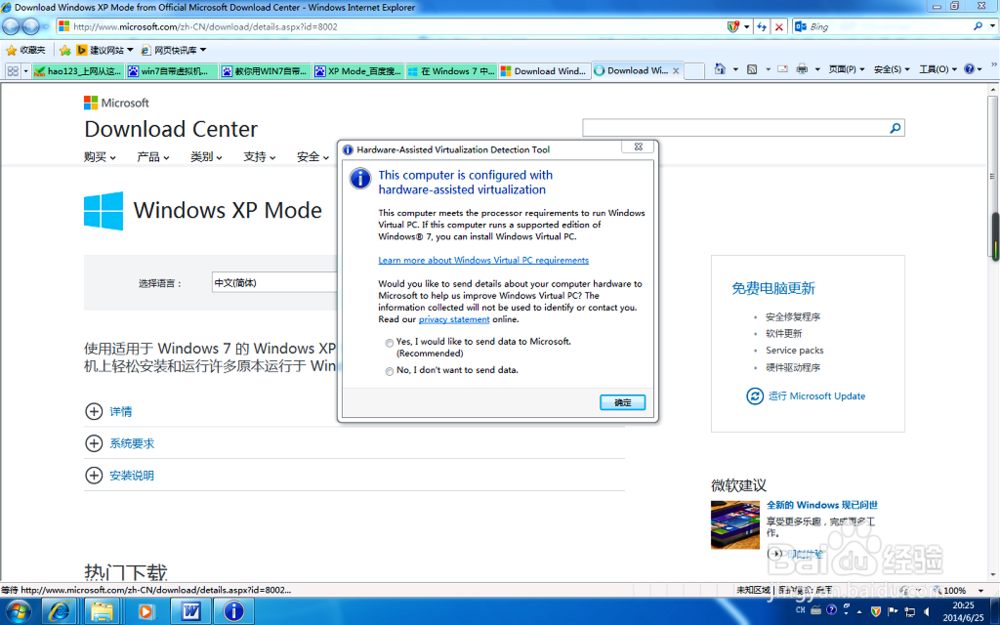Viewport: 1000px width, 625px height.
Task: Open the 产品 dropdown menu
Action: tap(153, 156)
